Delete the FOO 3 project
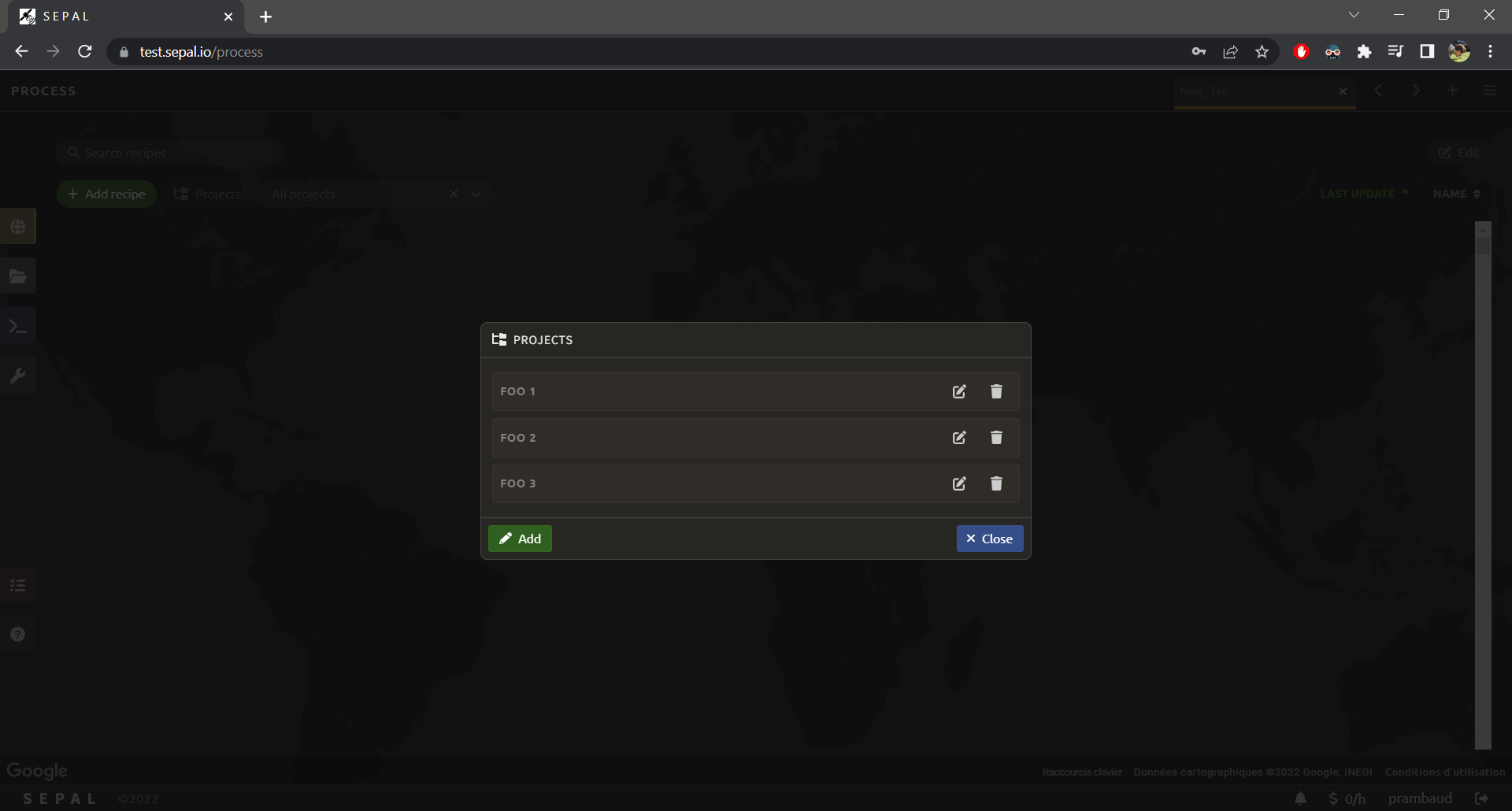The image size is (1512, 811). [x=996, y=483]
